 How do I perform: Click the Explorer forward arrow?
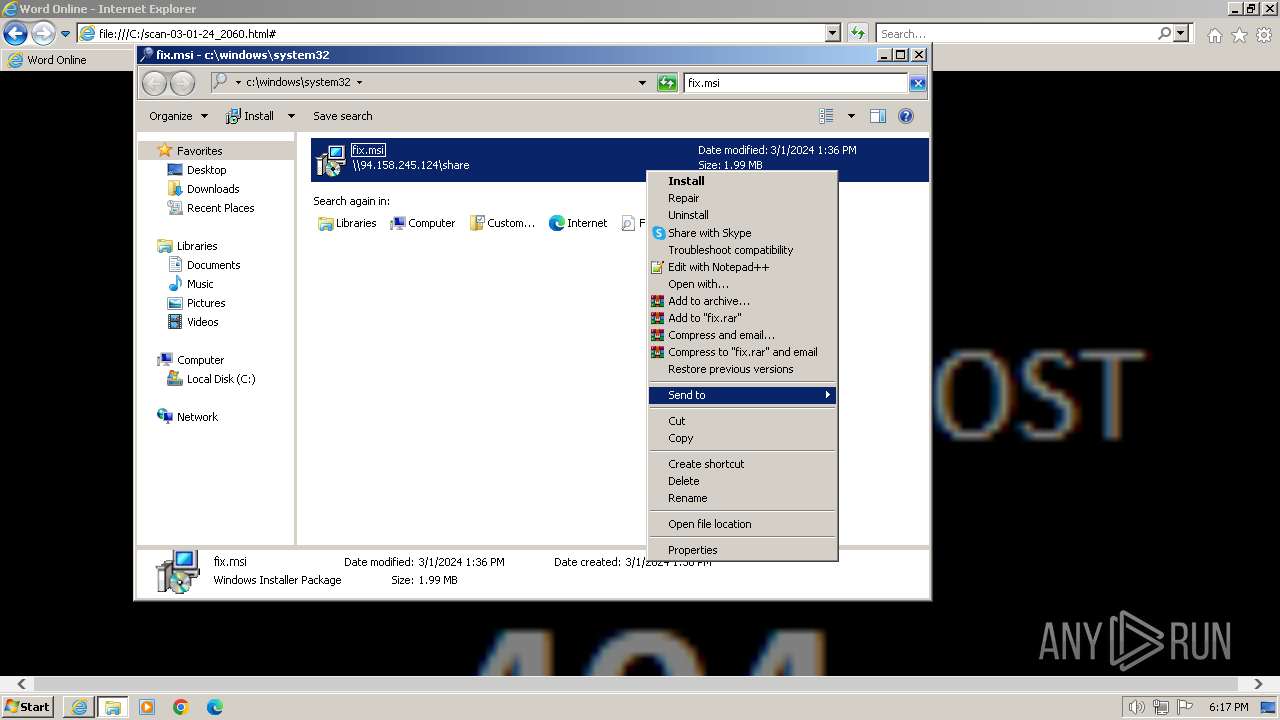(182, 83)
